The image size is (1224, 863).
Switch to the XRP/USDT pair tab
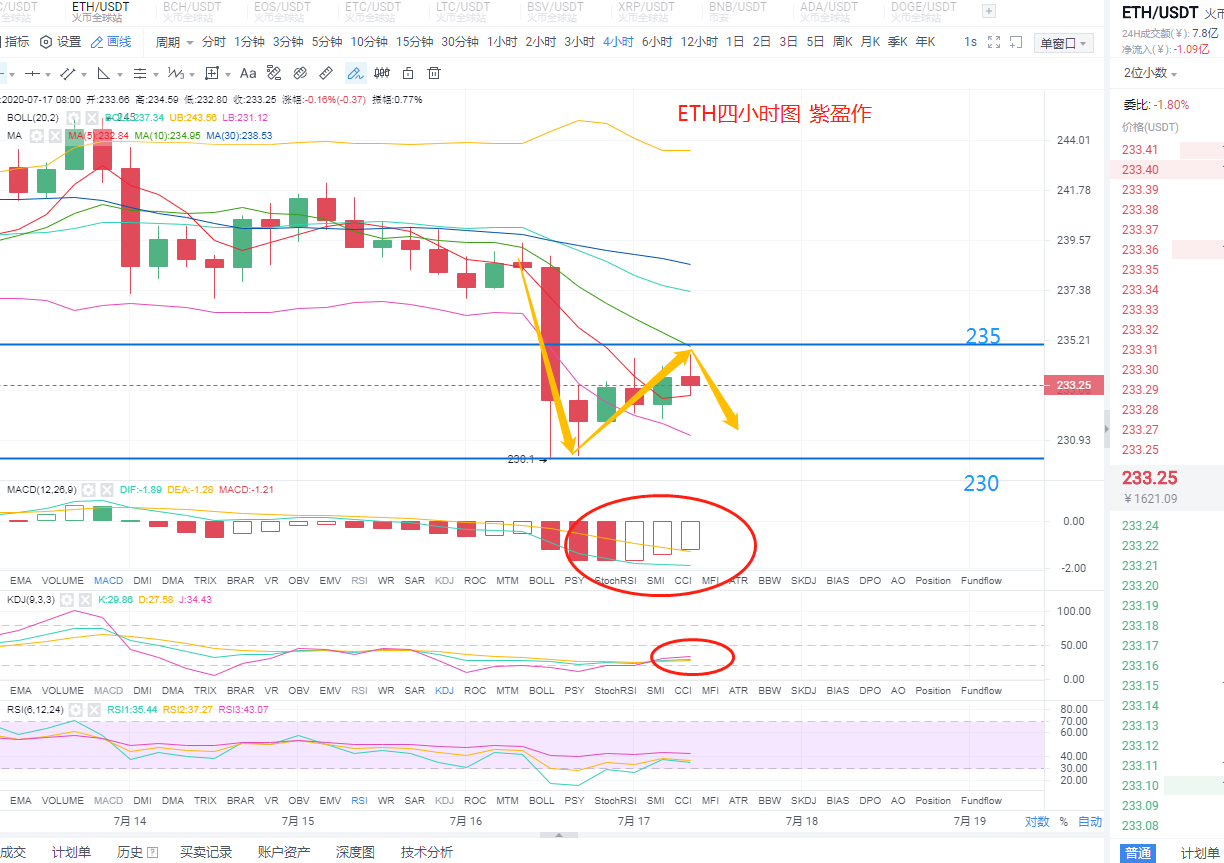click(646, 11)
